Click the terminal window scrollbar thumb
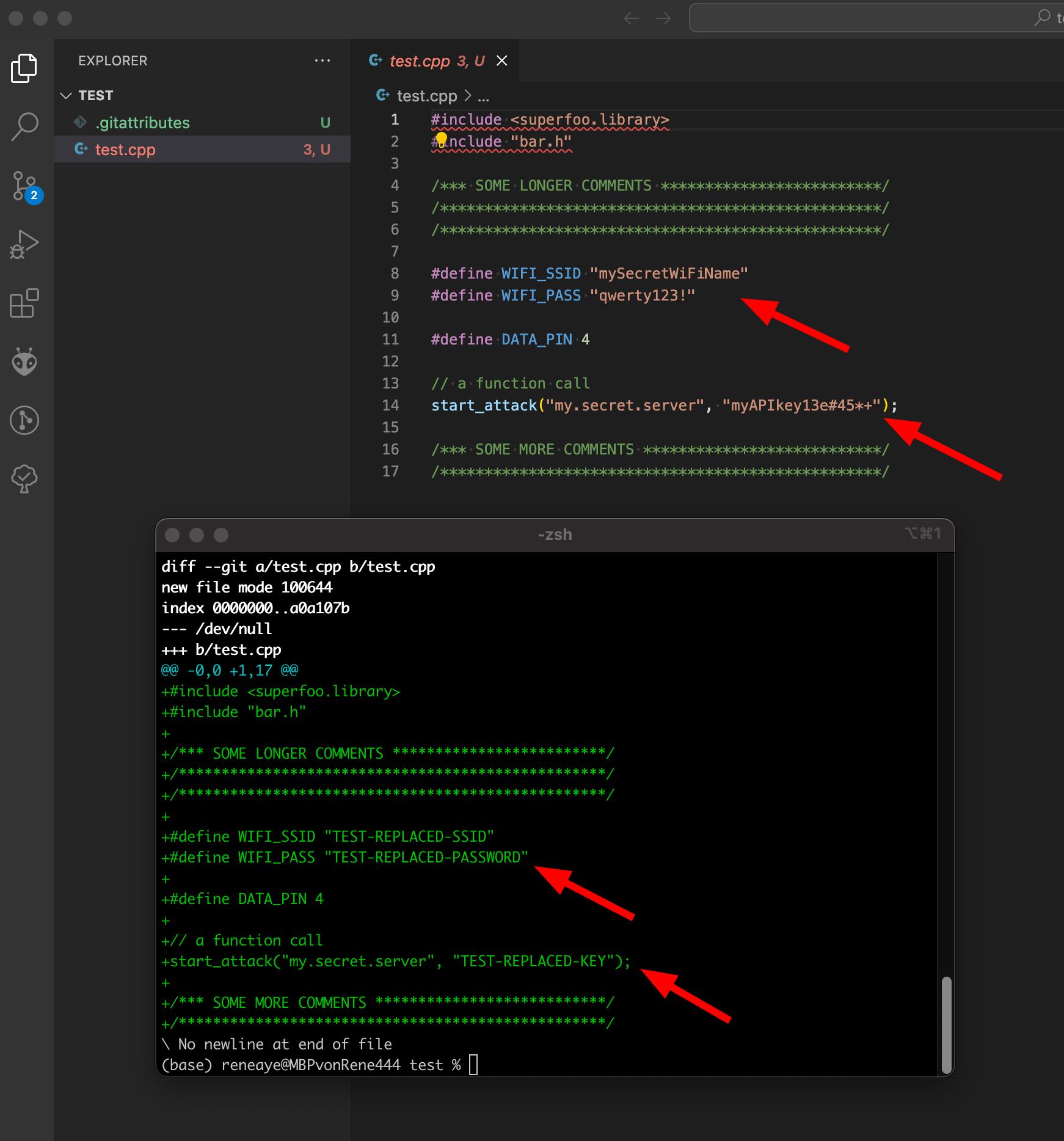This screenshot has width=1064, height=1141. pos(946,1024)
